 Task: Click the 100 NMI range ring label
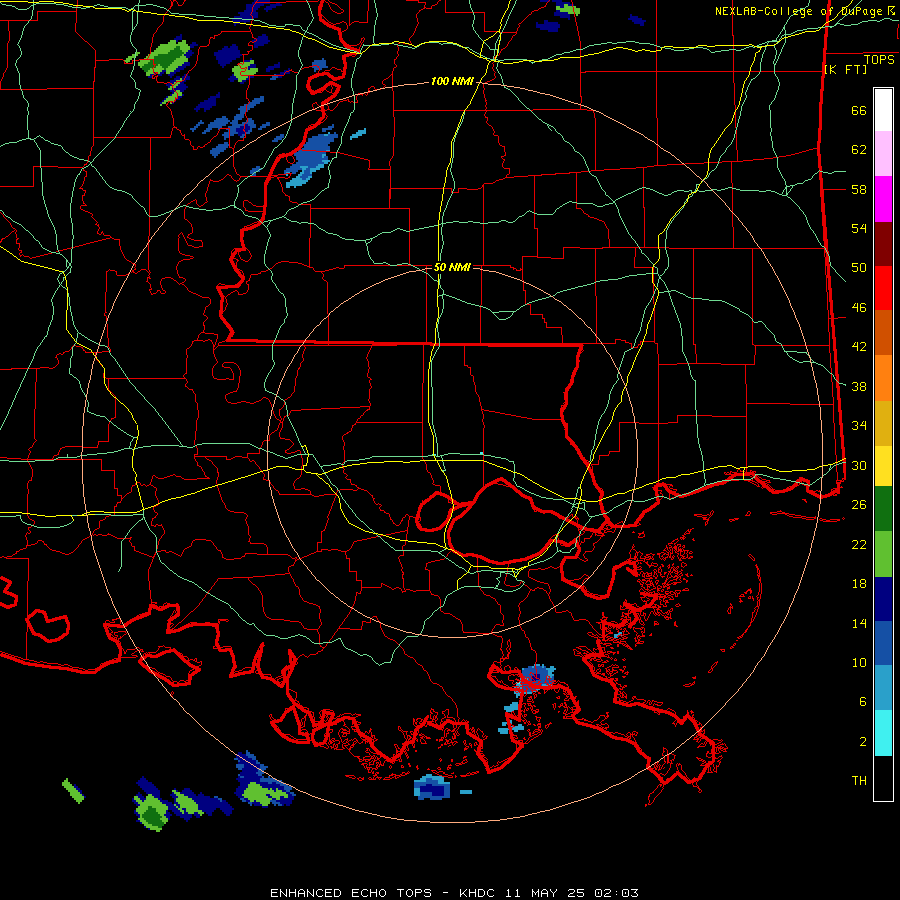pyautogui.click(x=452, y=82)
